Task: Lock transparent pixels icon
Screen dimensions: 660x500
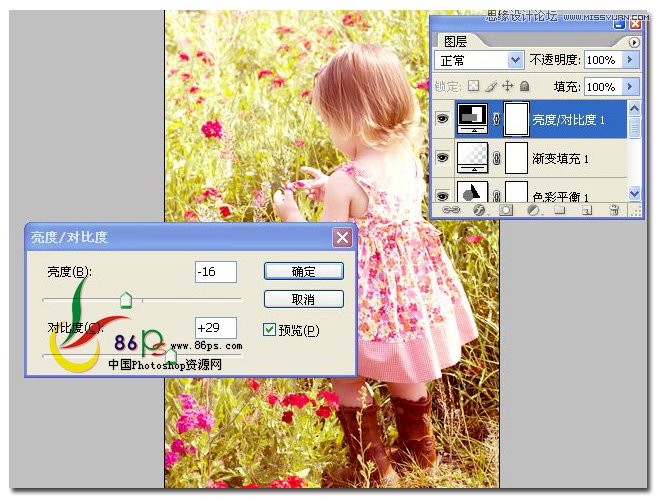Action: [x=474, y=86]
